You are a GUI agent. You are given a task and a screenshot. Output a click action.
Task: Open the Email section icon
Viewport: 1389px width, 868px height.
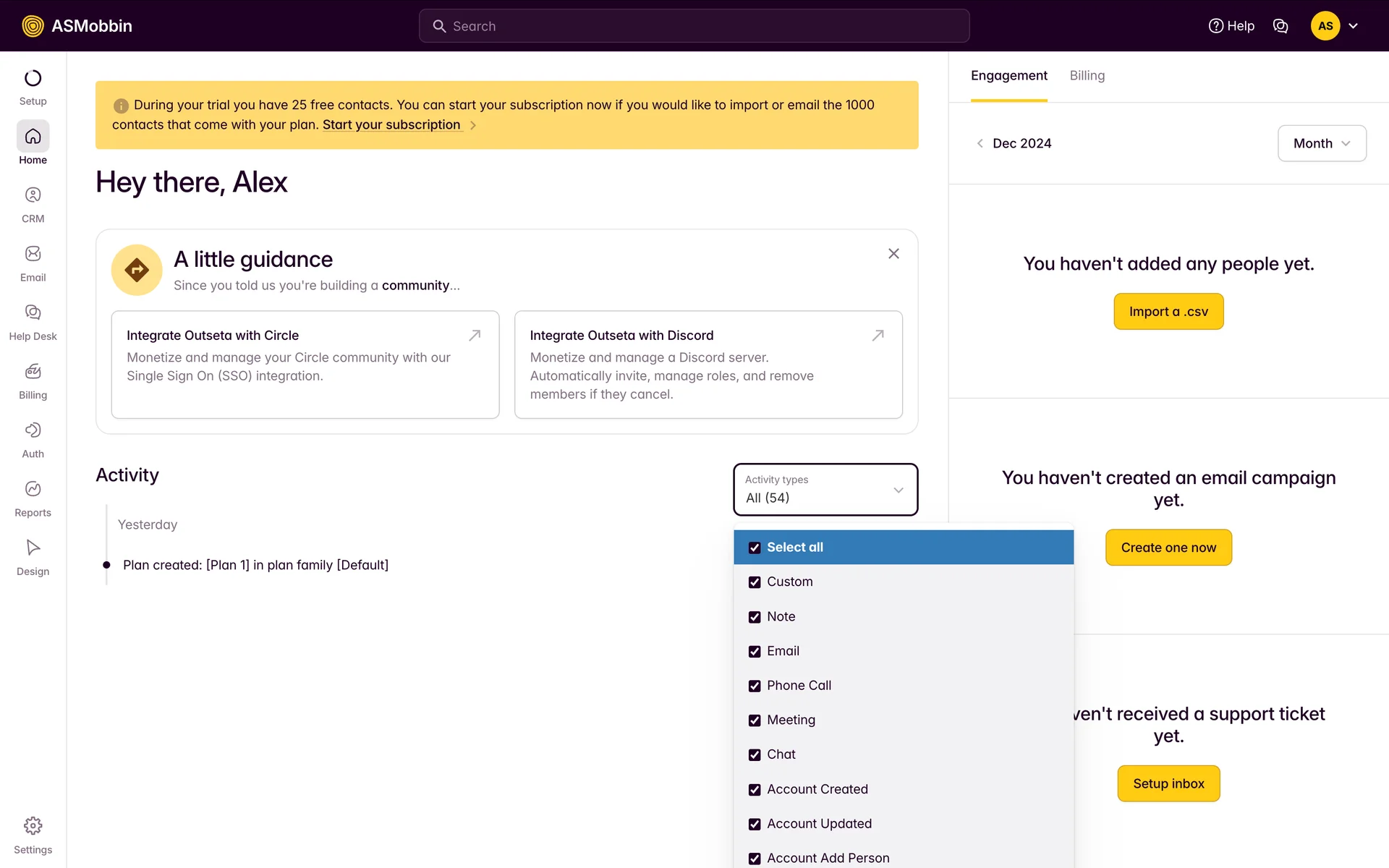pos(33,254)
